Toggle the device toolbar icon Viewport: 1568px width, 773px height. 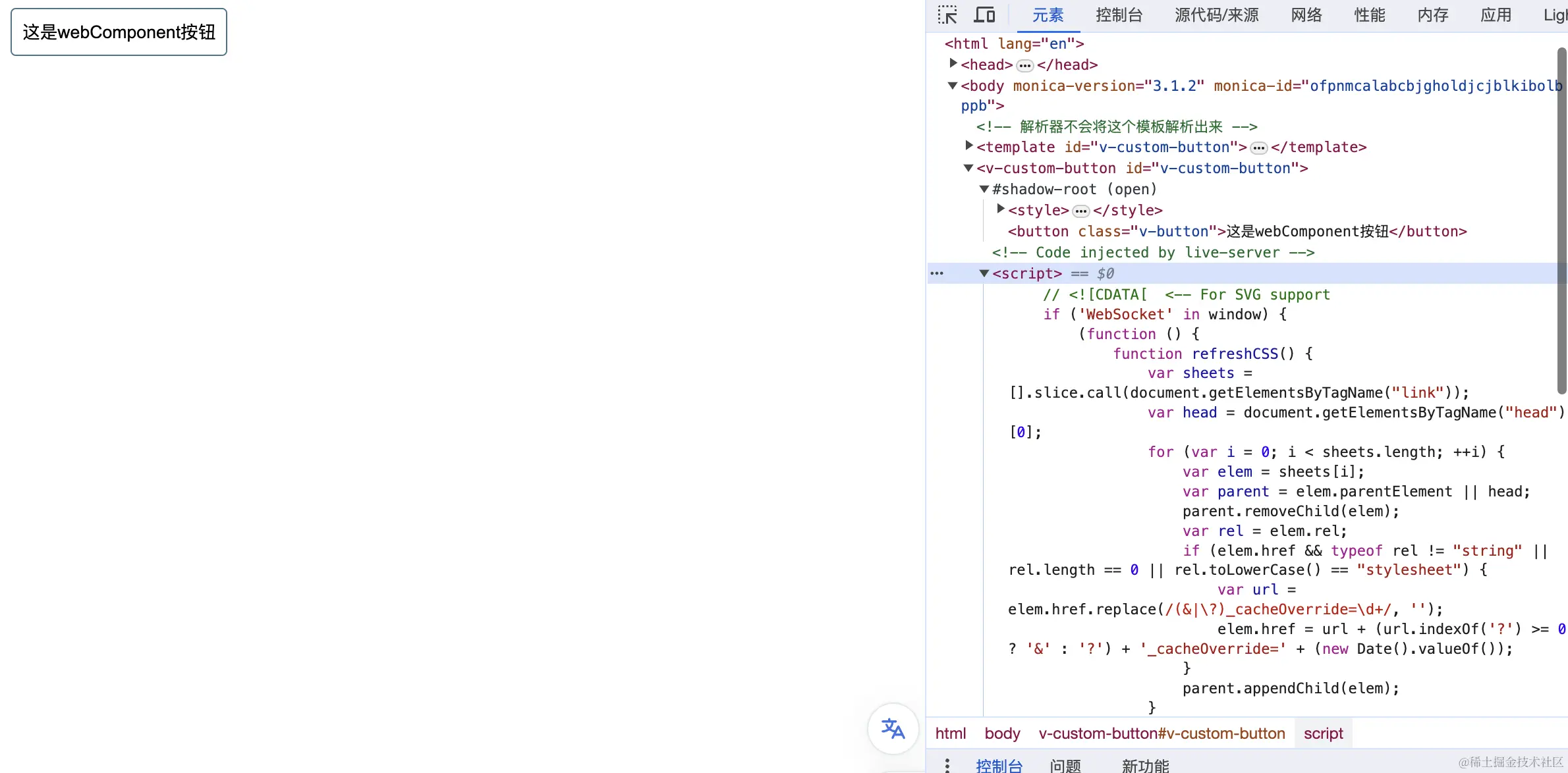pyautogui.click(x=984, y=15)
